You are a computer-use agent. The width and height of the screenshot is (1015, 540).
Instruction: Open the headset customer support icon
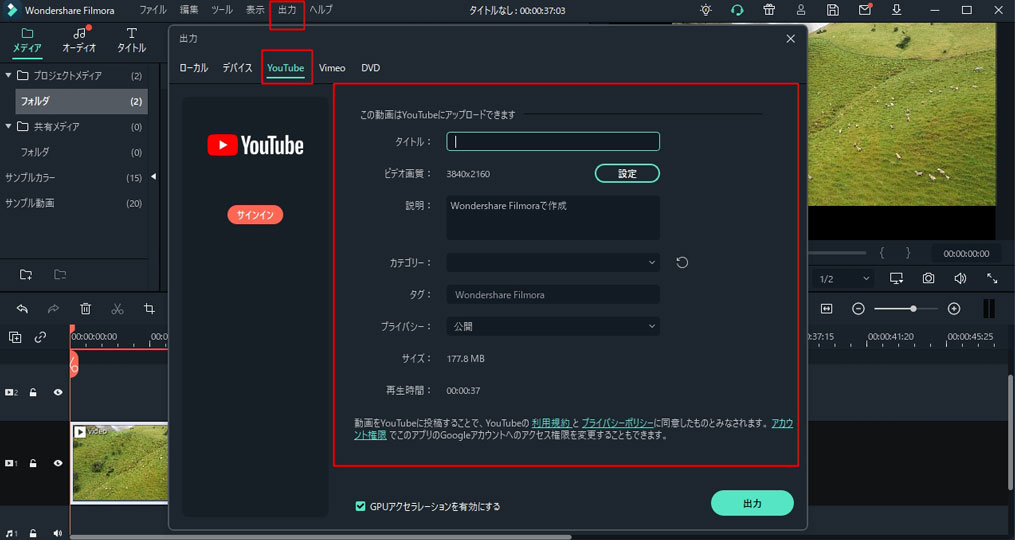pyautogui.click(x=737, y=10)
